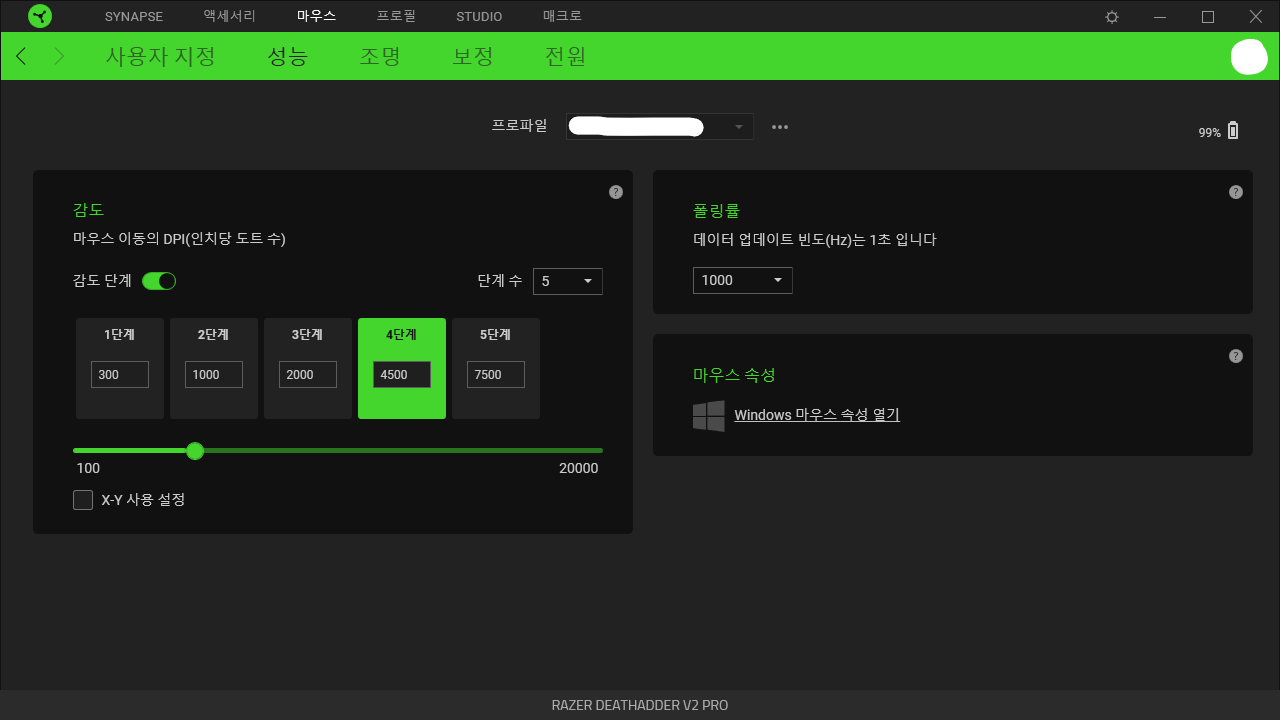Open the 전원 subtab

[565, 56]
